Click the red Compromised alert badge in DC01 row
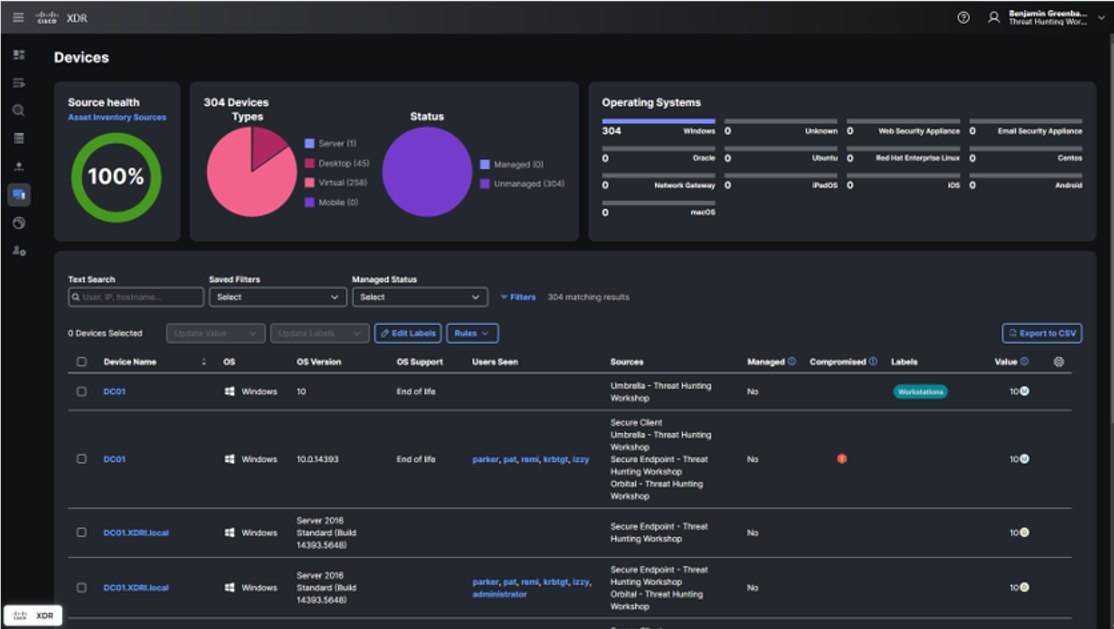1114x629 pixels. (841, 459)
